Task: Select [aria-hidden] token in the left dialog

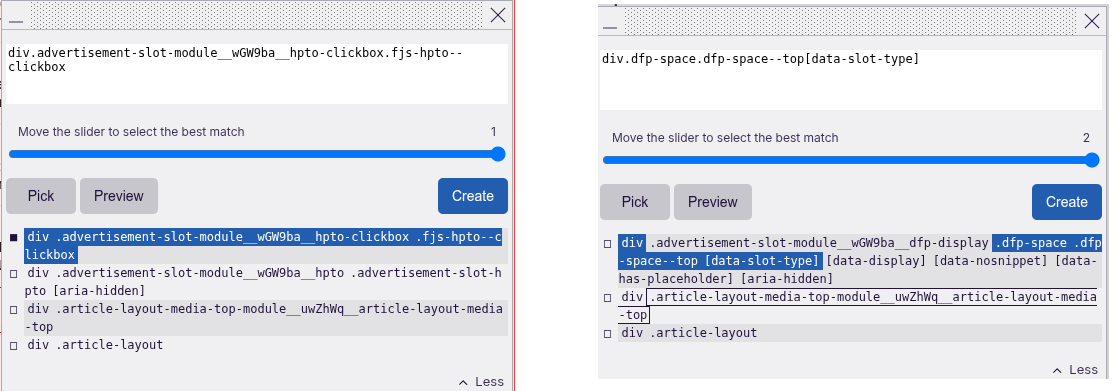Action: pos(98,291)
